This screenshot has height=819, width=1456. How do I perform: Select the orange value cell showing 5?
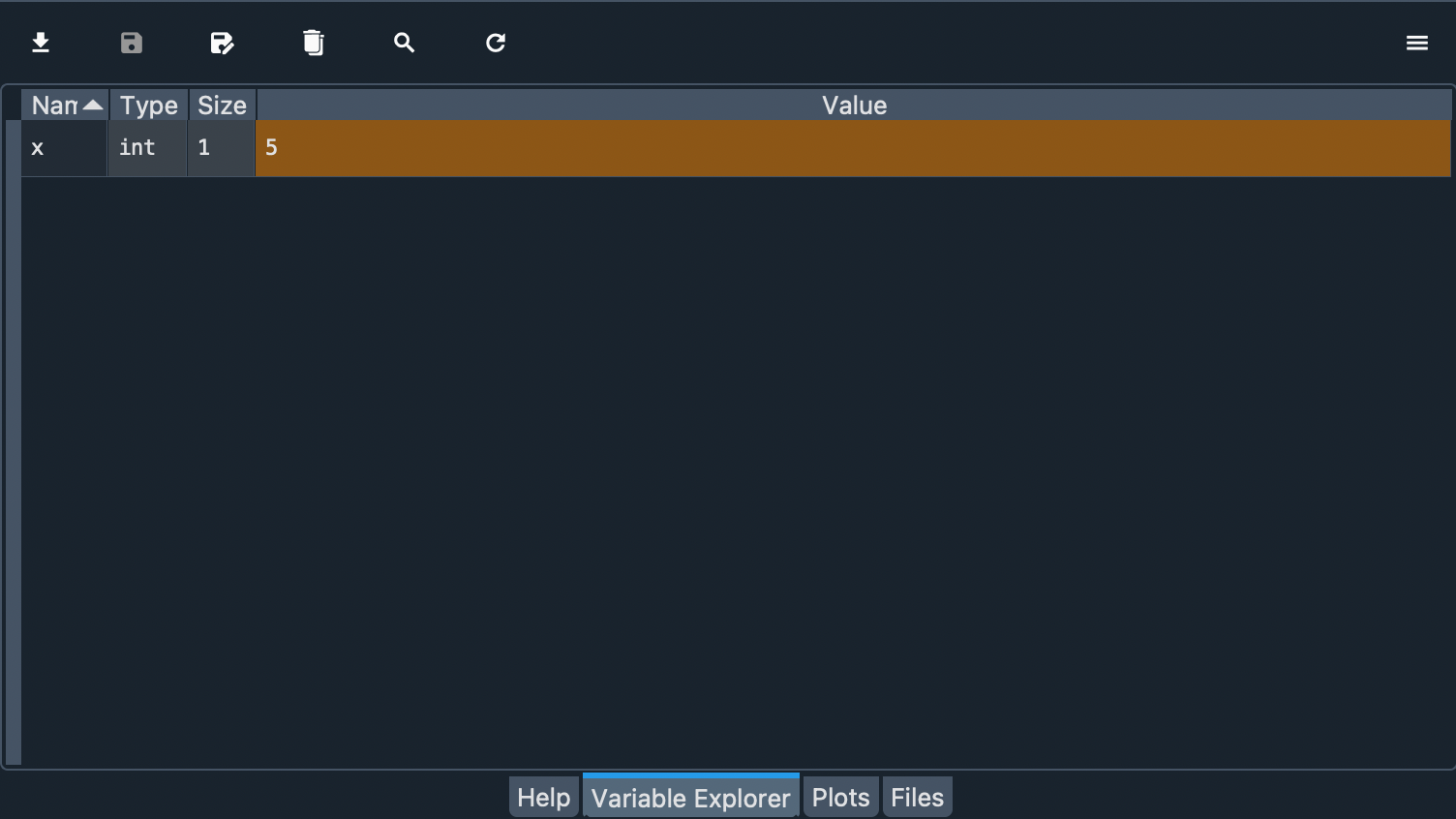[x=852, y=148]
